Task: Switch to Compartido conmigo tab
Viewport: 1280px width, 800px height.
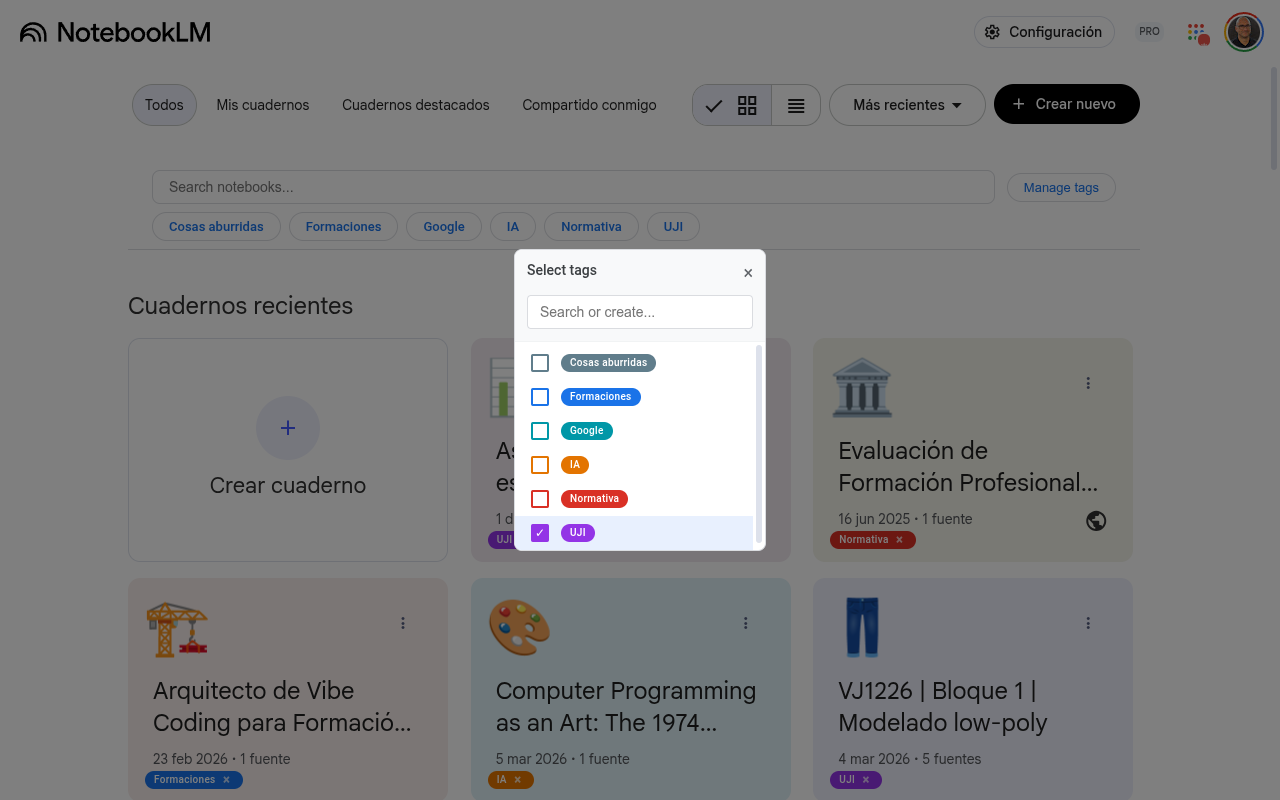Action: point(589,105)
